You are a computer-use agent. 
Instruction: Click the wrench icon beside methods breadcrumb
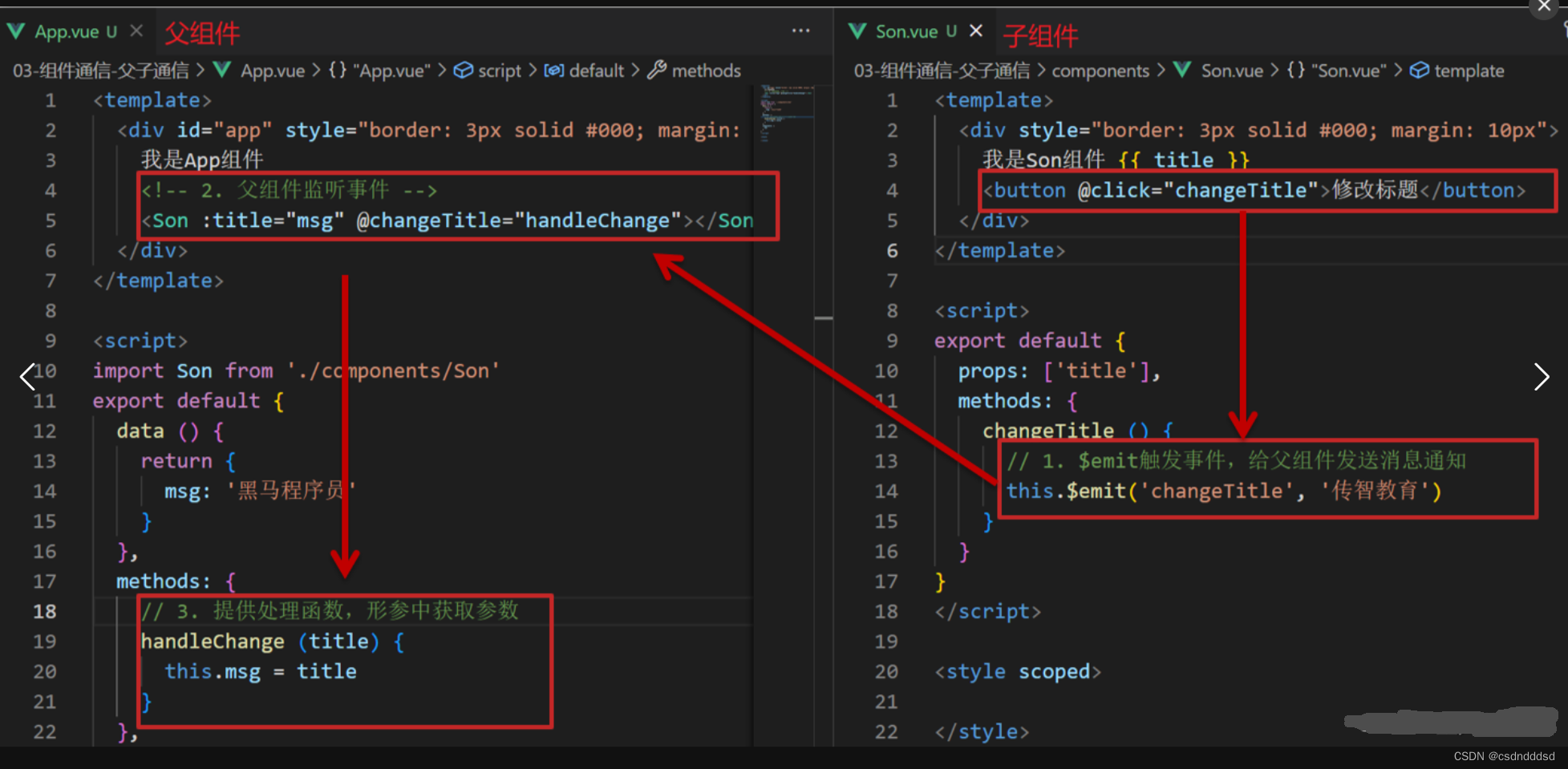(x=657, y=70)
